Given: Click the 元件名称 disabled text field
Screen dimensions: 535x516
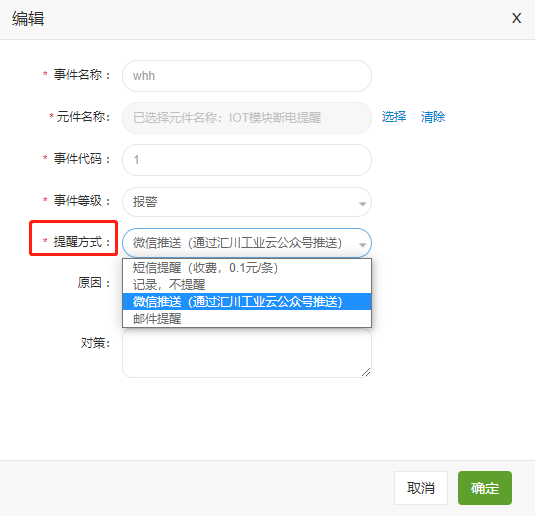Looking at the screenshot, I should click(x=247, y=118).
